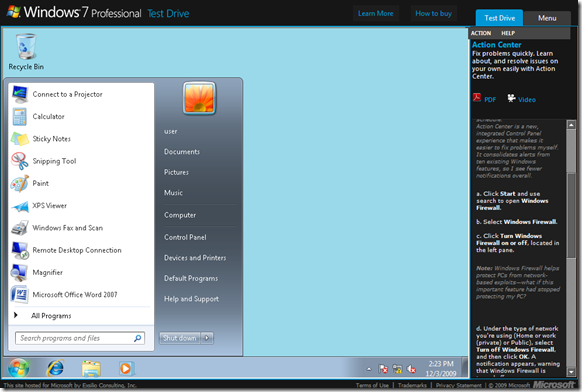Click the Learn More button

(376, 13)
